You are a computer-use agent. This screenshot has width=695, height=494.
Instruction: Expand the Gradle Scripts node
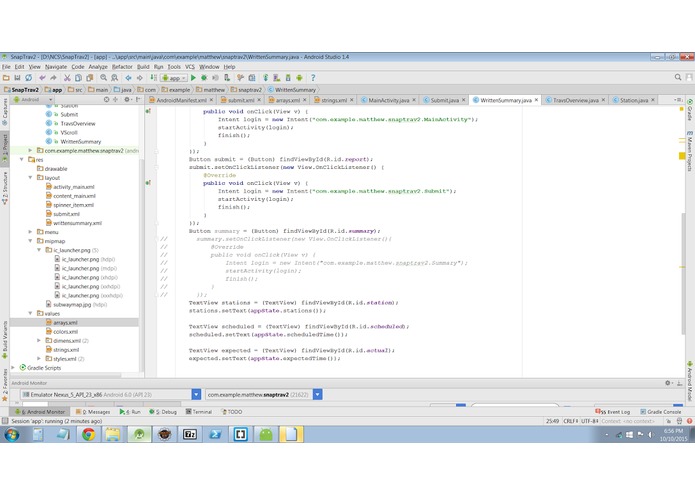pos(13,367)
